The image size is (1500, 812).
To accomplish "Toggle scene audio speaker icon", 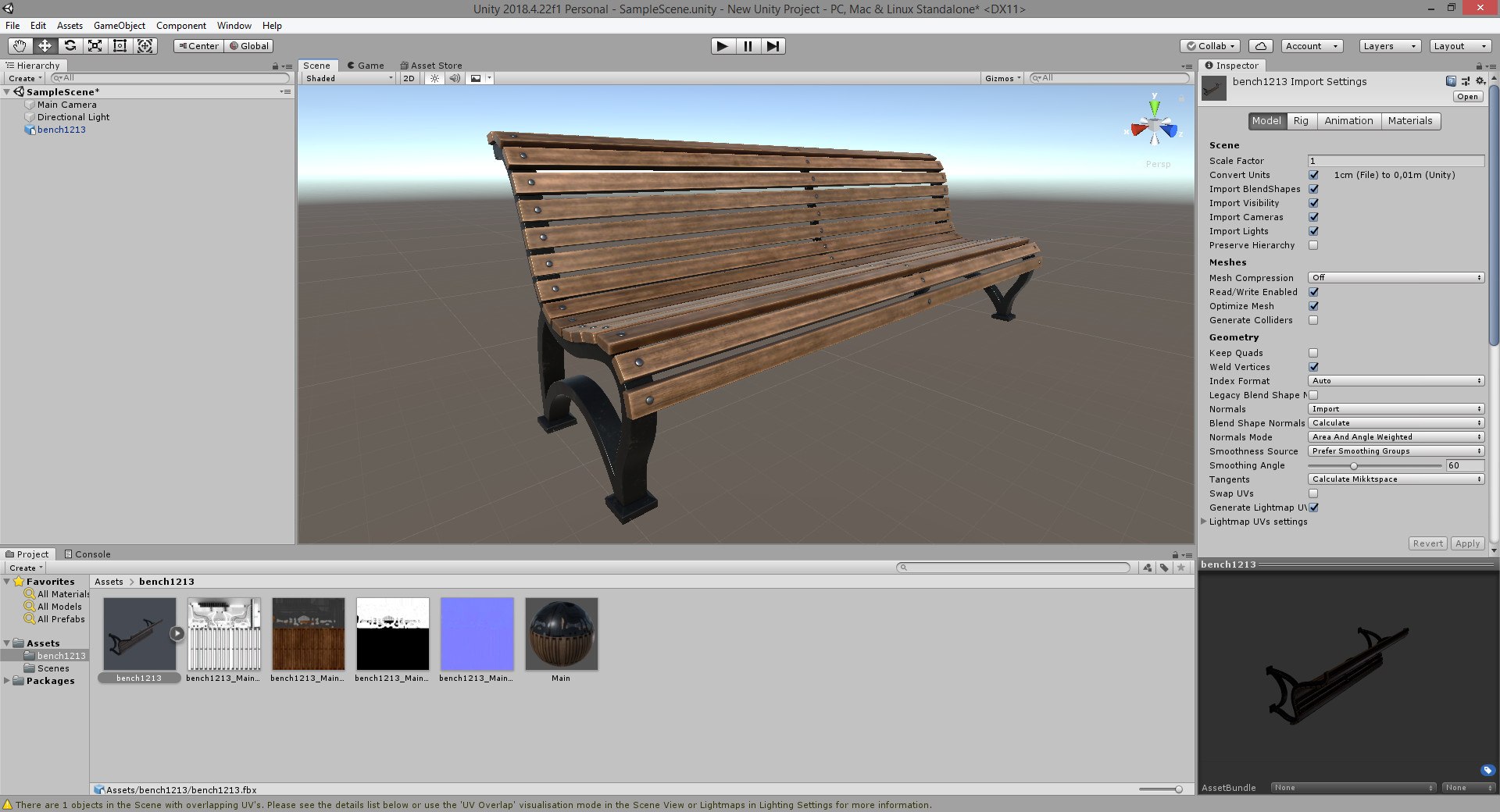I will point(455,78).
